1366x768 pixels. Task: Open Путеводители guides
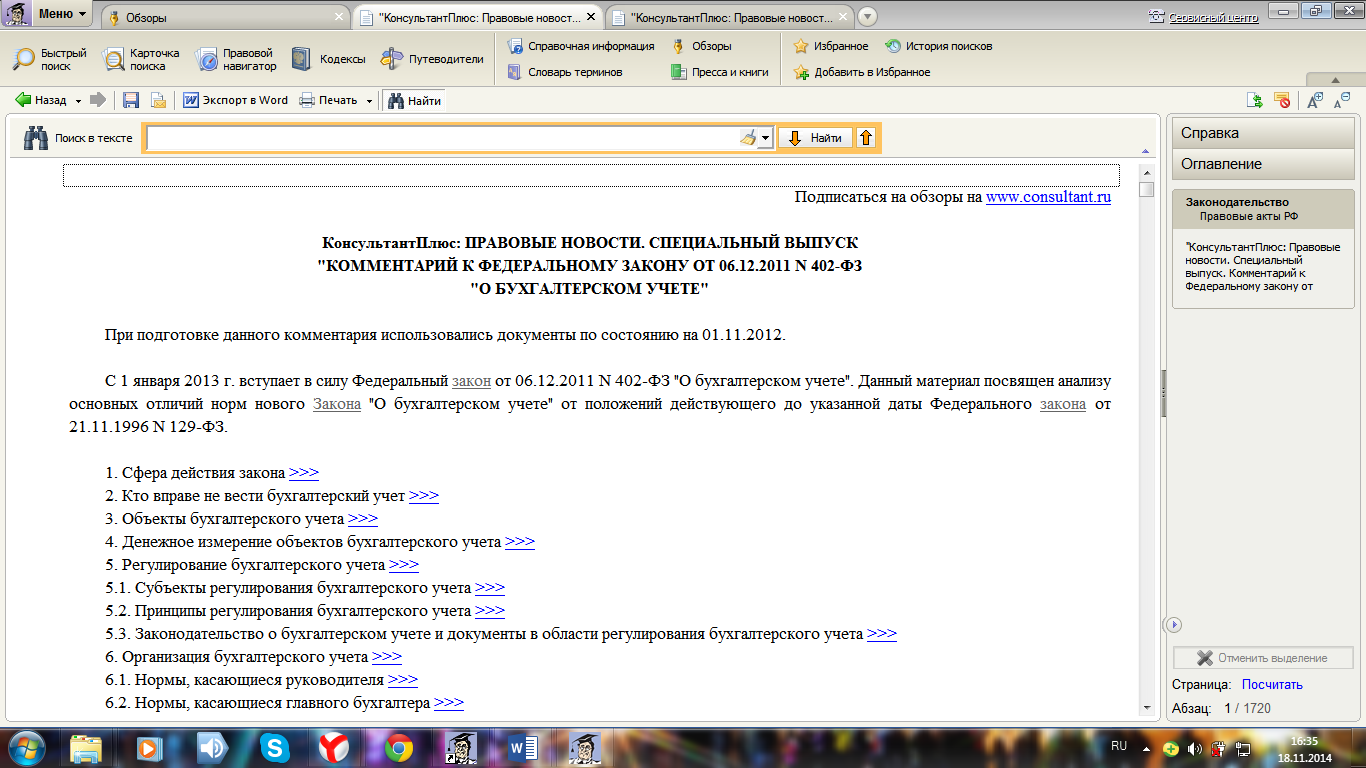click(x=432, y=59)
